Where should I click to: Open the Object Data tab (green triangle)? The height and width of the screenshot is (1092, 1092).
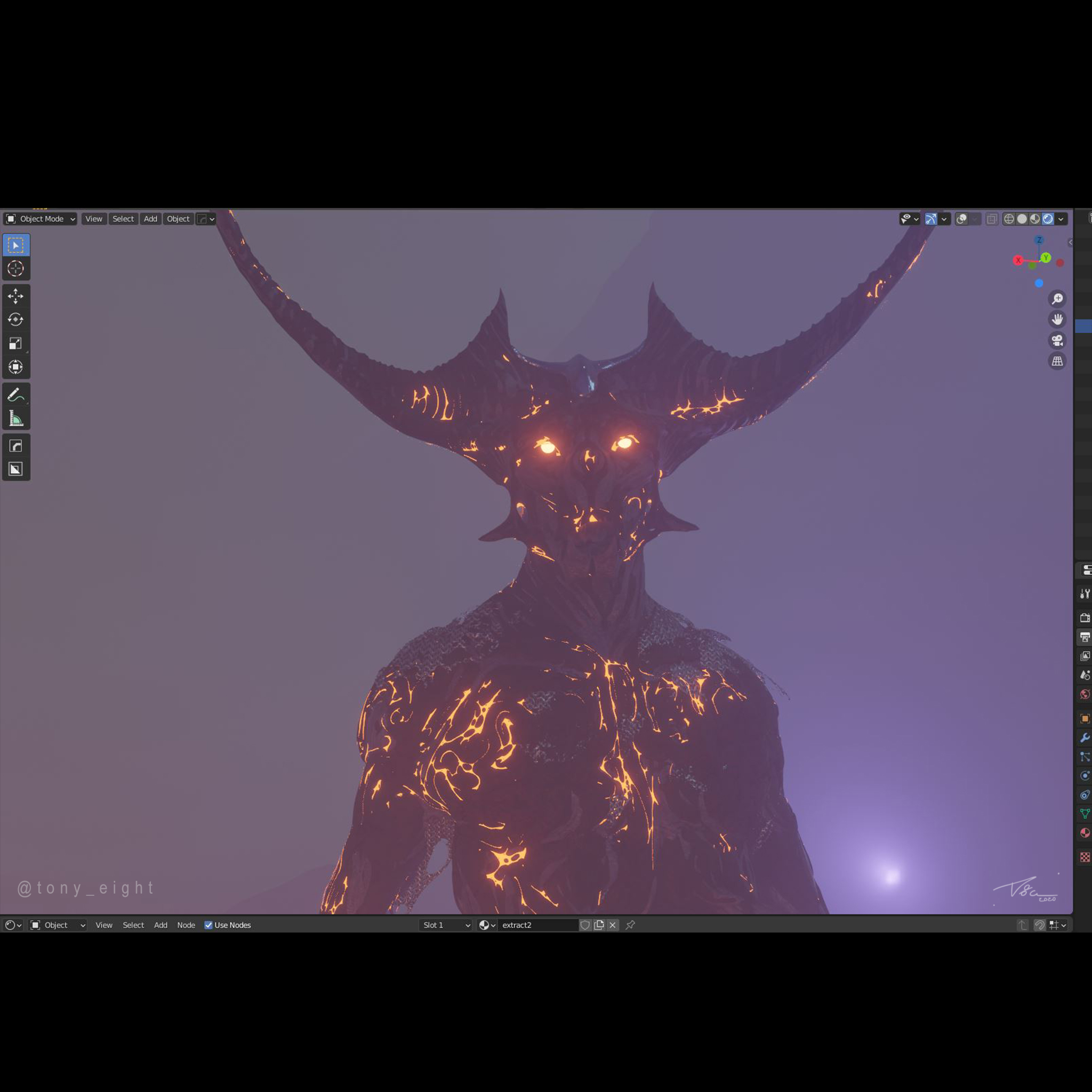1085,814
